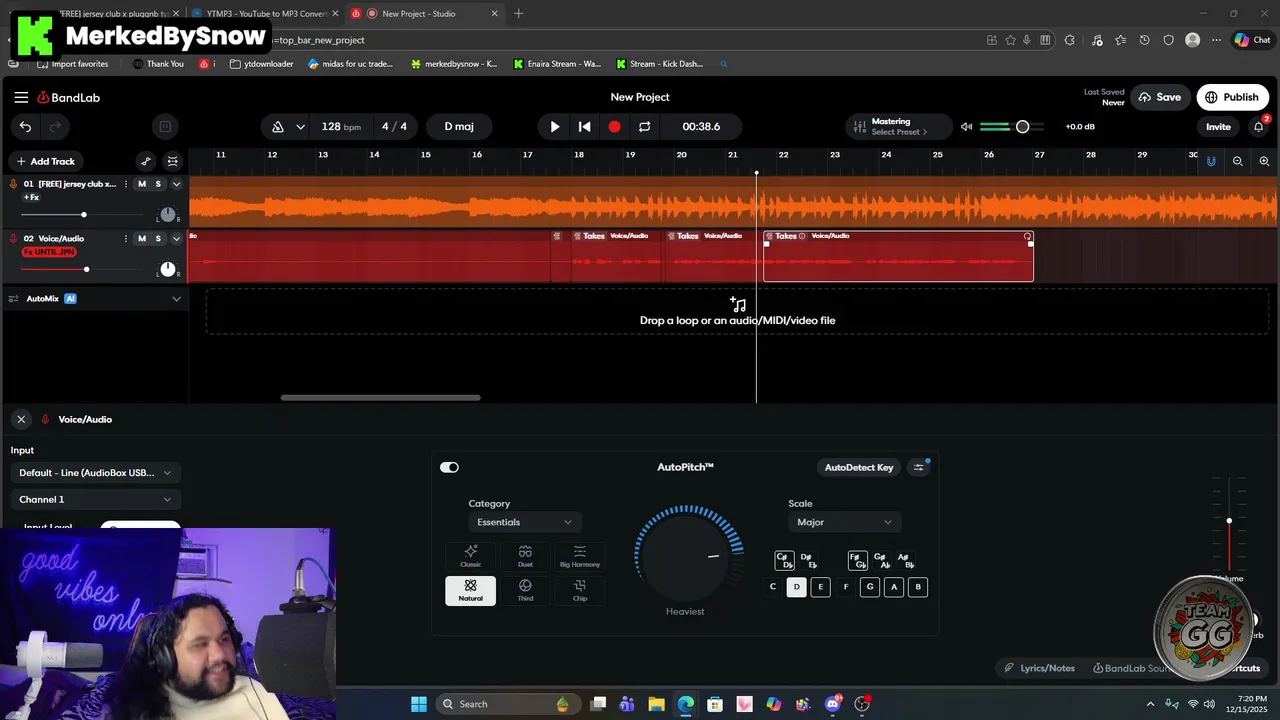Open the Scale Major dropdown
This screenshot has width=1280, height=720.
click(x=845, y=522)
